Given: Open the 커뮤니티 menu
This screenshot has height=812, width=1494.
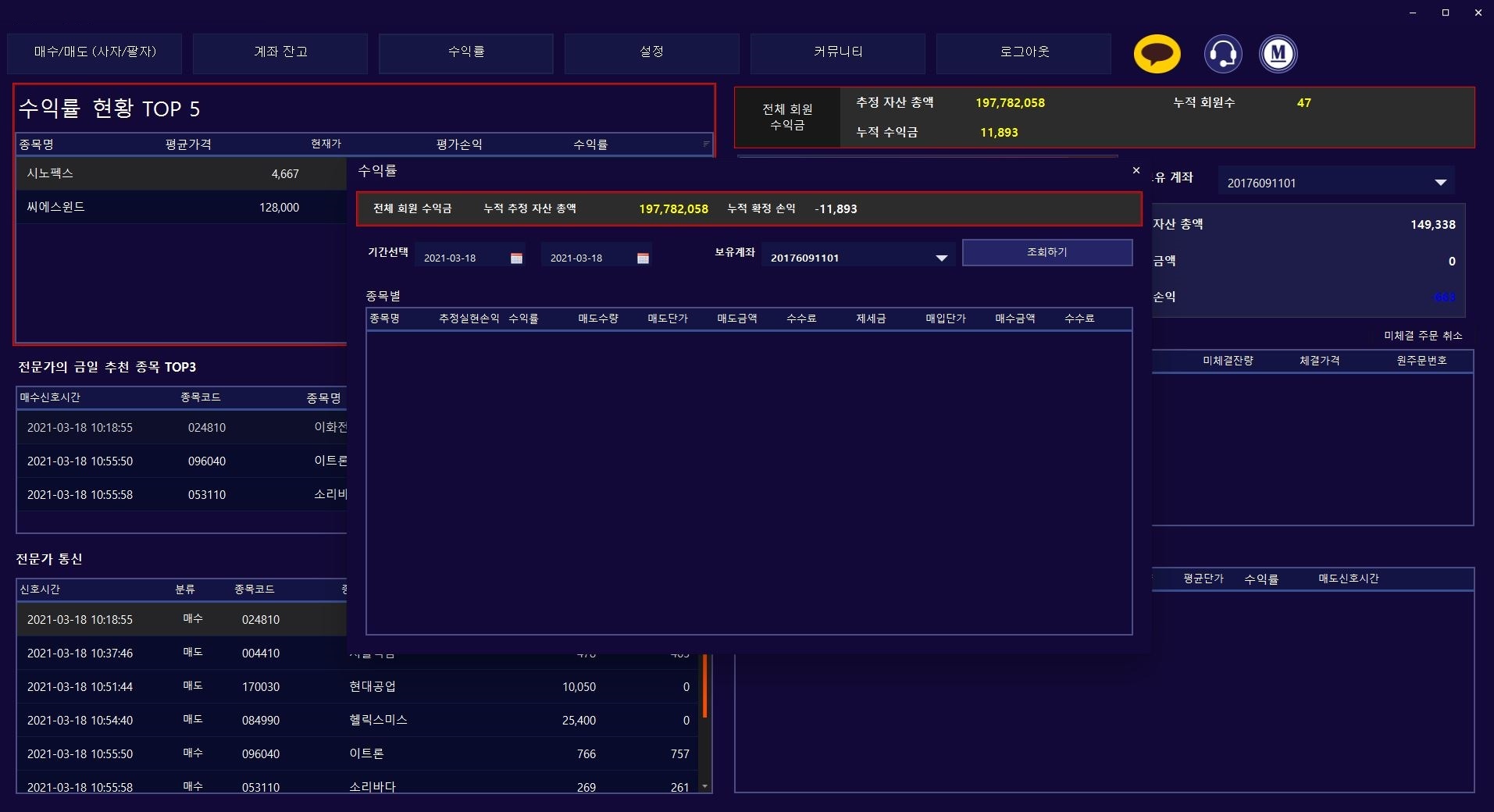Looking at the screenshot, I should click(837, 52).
